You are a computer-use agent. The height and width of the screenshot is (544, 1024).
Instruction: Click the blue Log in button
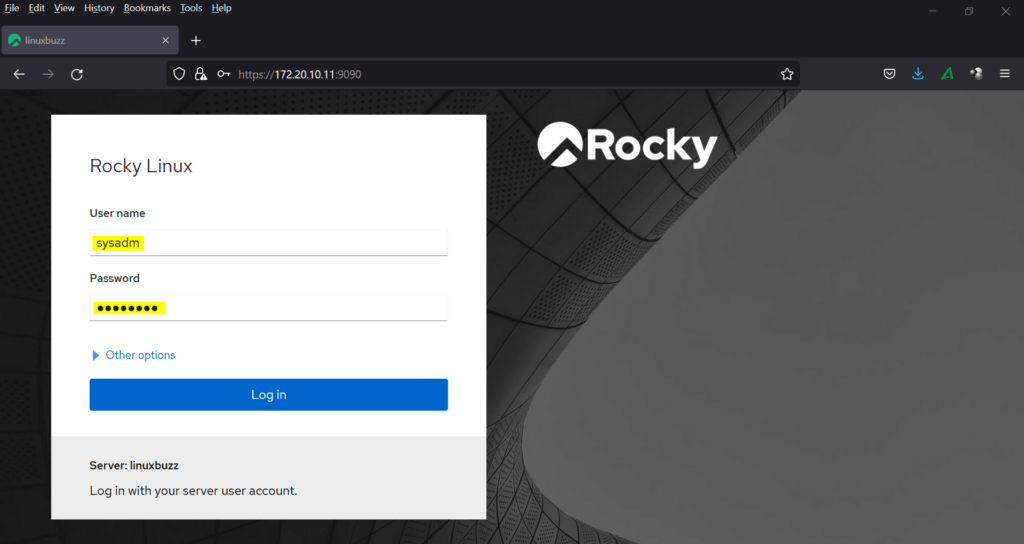[x=268, y=394]
